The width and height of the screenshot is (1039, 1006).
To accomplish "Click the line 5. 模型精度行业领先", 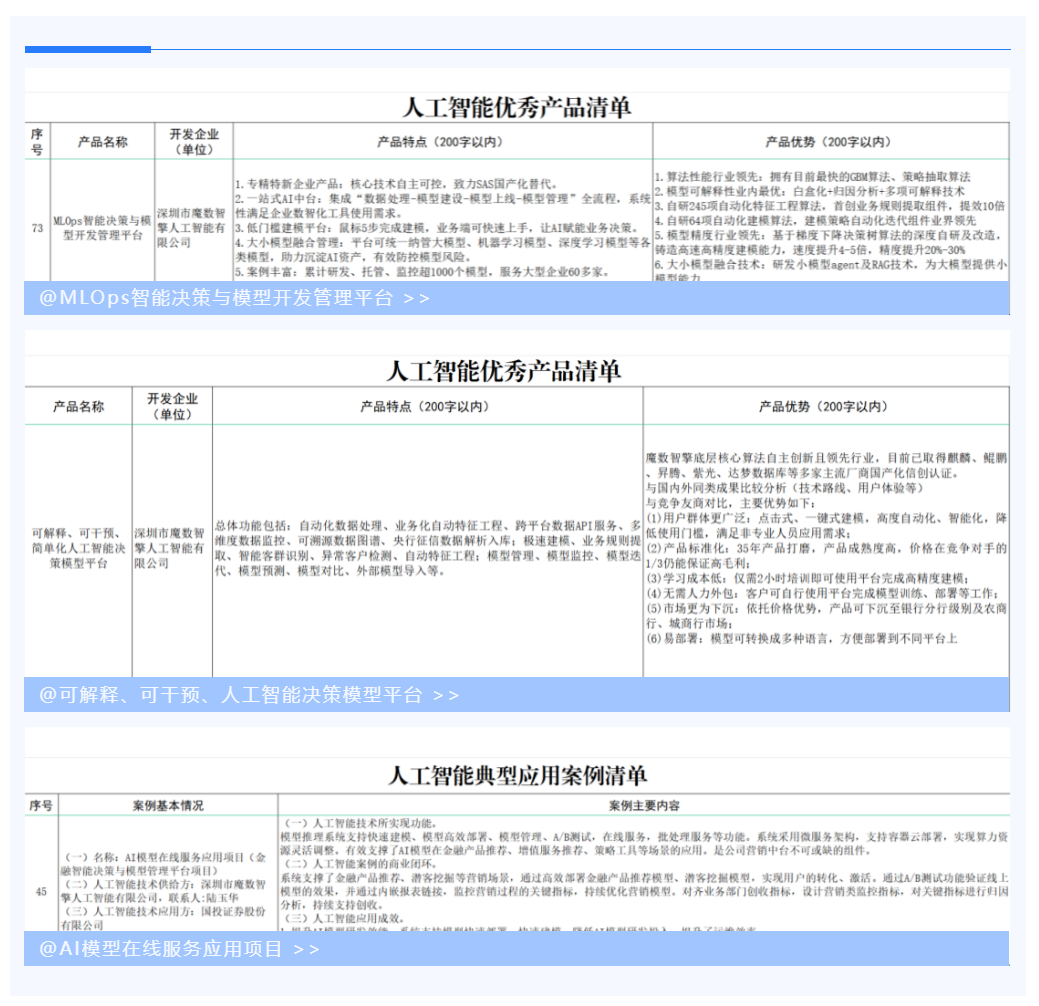I will tap(829, 243).
